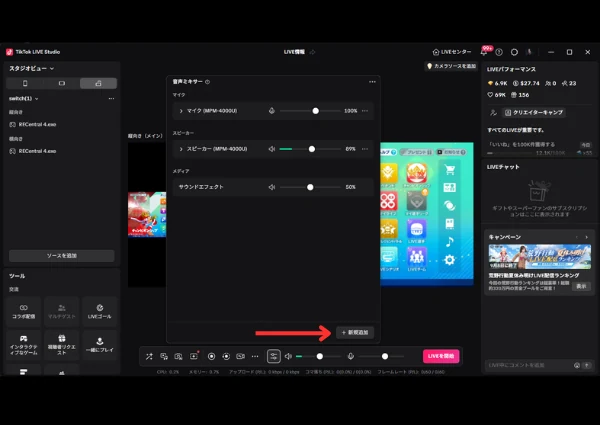Expand the マイク (MPM-4000U) row chevron
This screenshot has height=425, width=600.
tap(181, 111)
